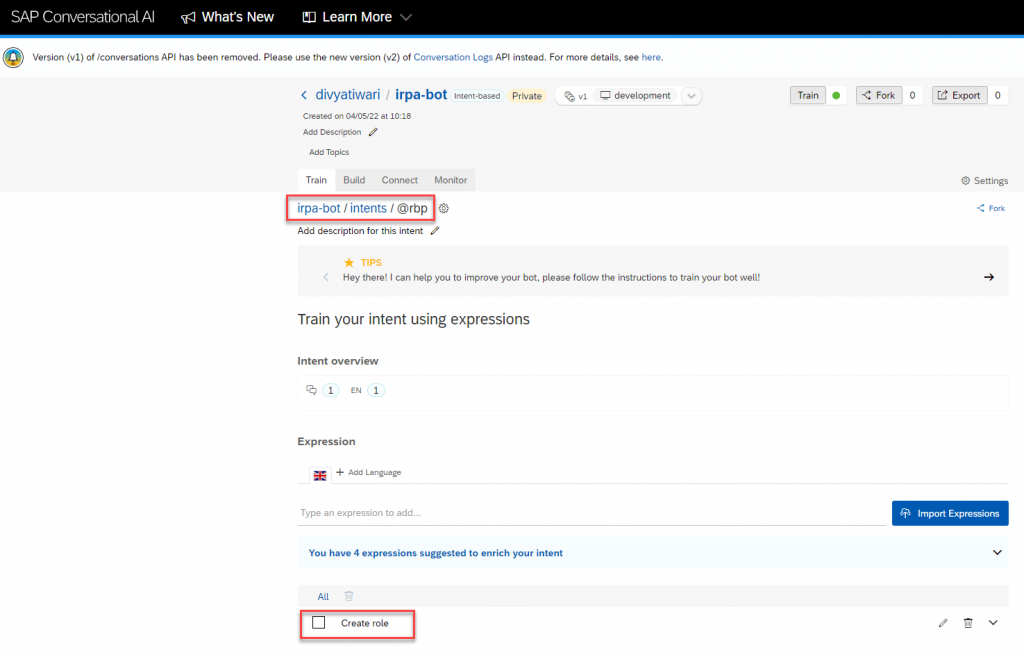
Task: Select All expressions
Action: point(323,596)
